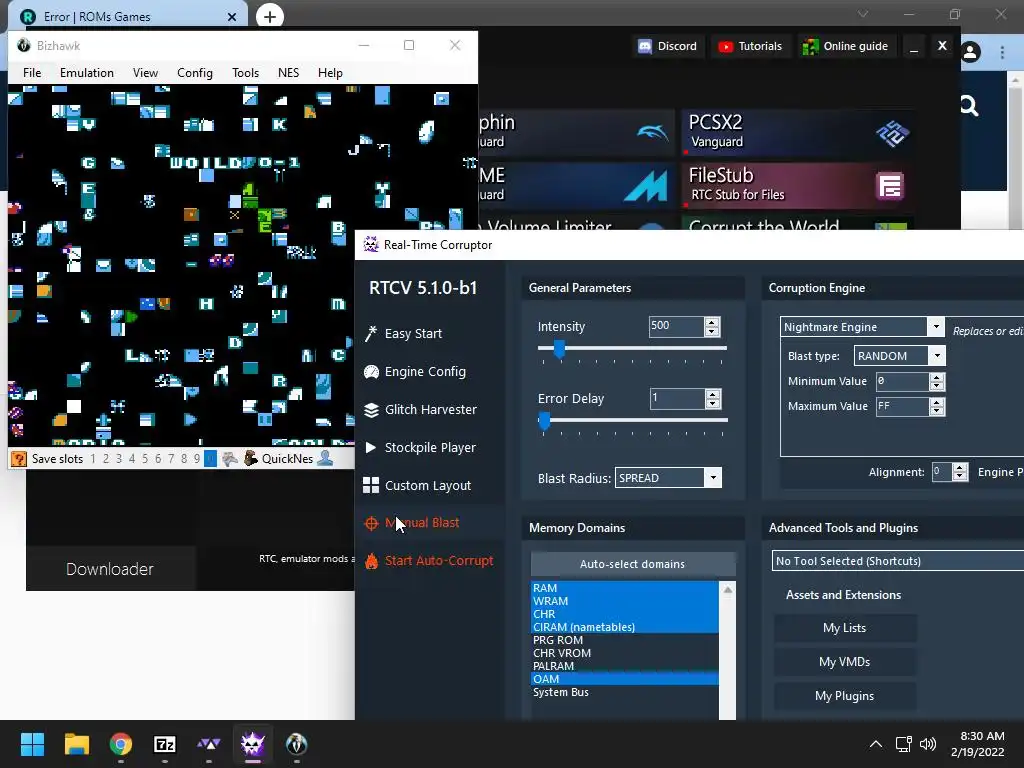Open Glitch Harvester via its stack icon

pyautogui.click(x=371, y=409)
